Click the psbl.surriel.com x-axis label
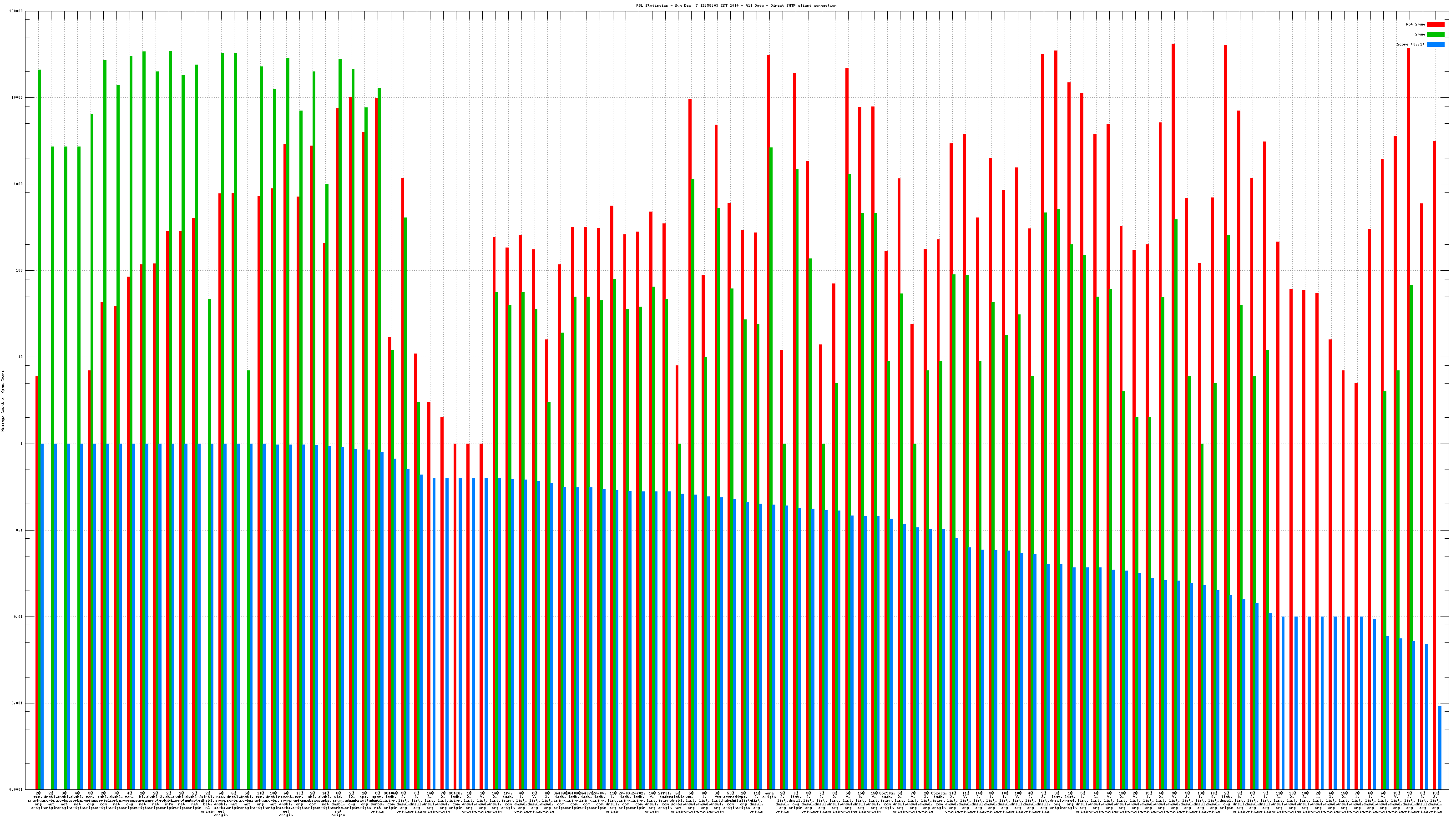The height and width of the screenshot is (819, 1456). click(103, 800)
